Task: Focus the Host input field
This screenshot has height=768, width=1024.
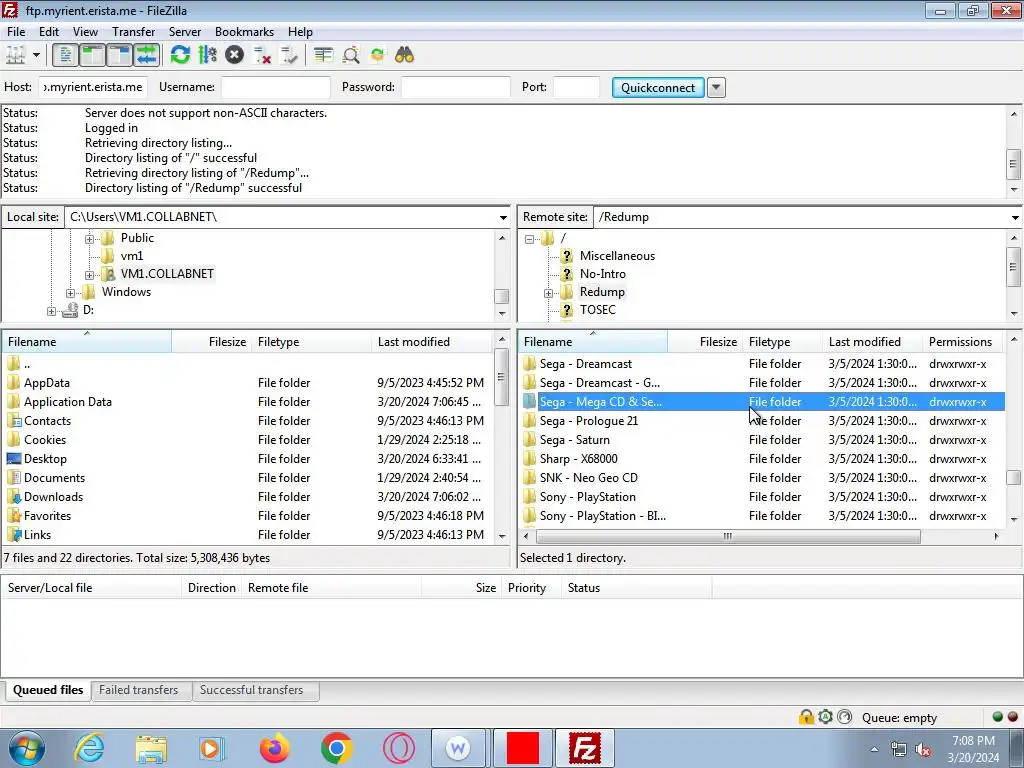Action: [x=92, y=88]
